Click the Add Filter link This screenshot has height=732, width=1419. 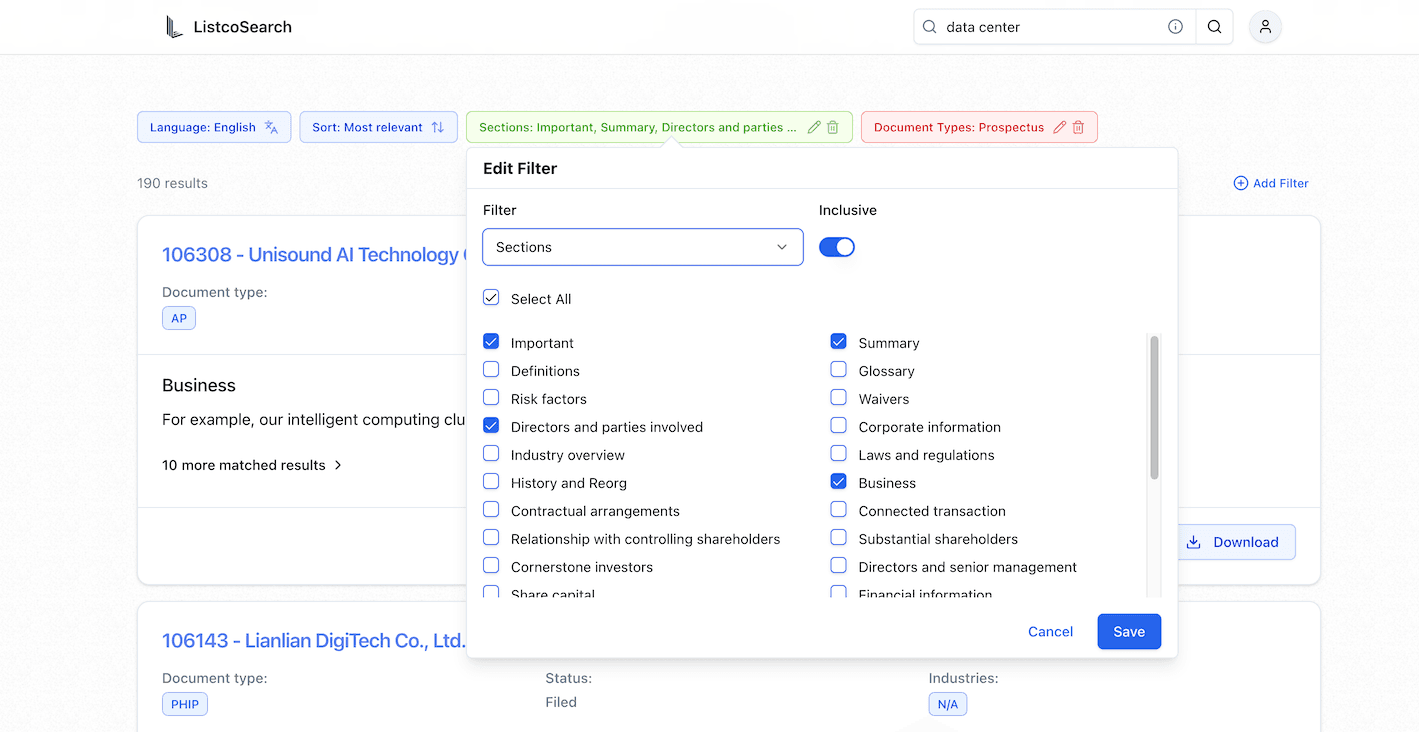coord(1271,183)
